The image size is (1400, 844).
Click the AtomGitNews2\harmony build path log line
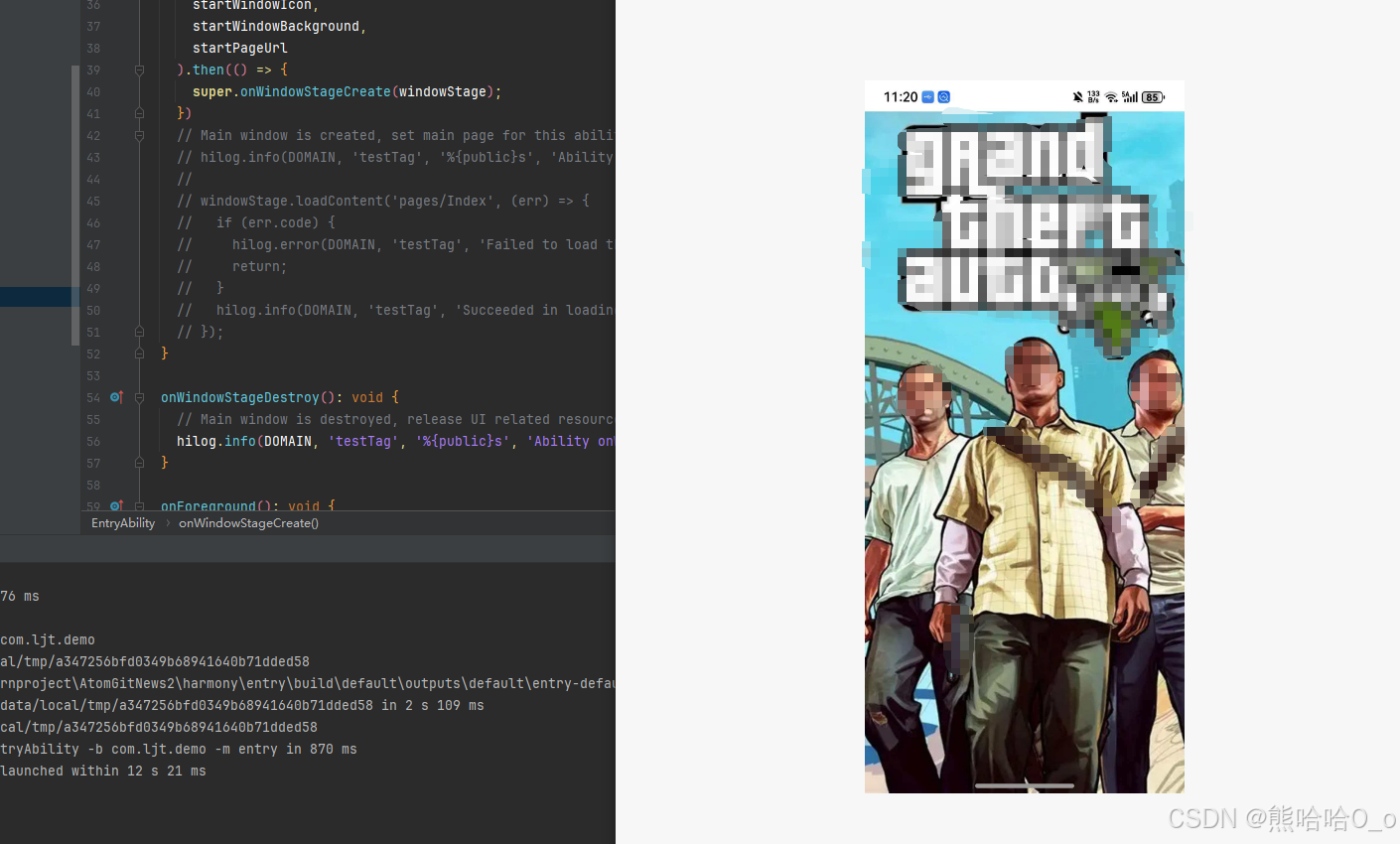click(x=308, y=683)
